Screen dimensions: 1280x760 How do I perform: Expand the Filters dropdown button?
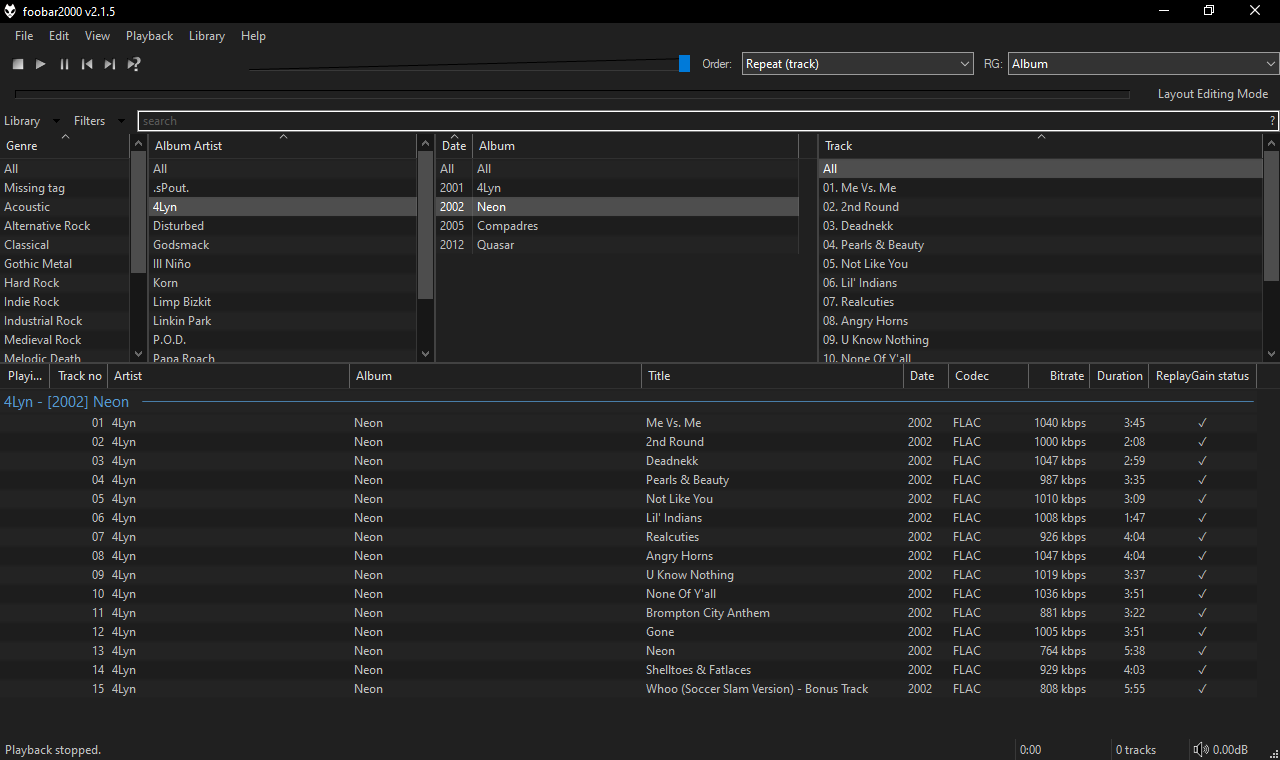99,121
